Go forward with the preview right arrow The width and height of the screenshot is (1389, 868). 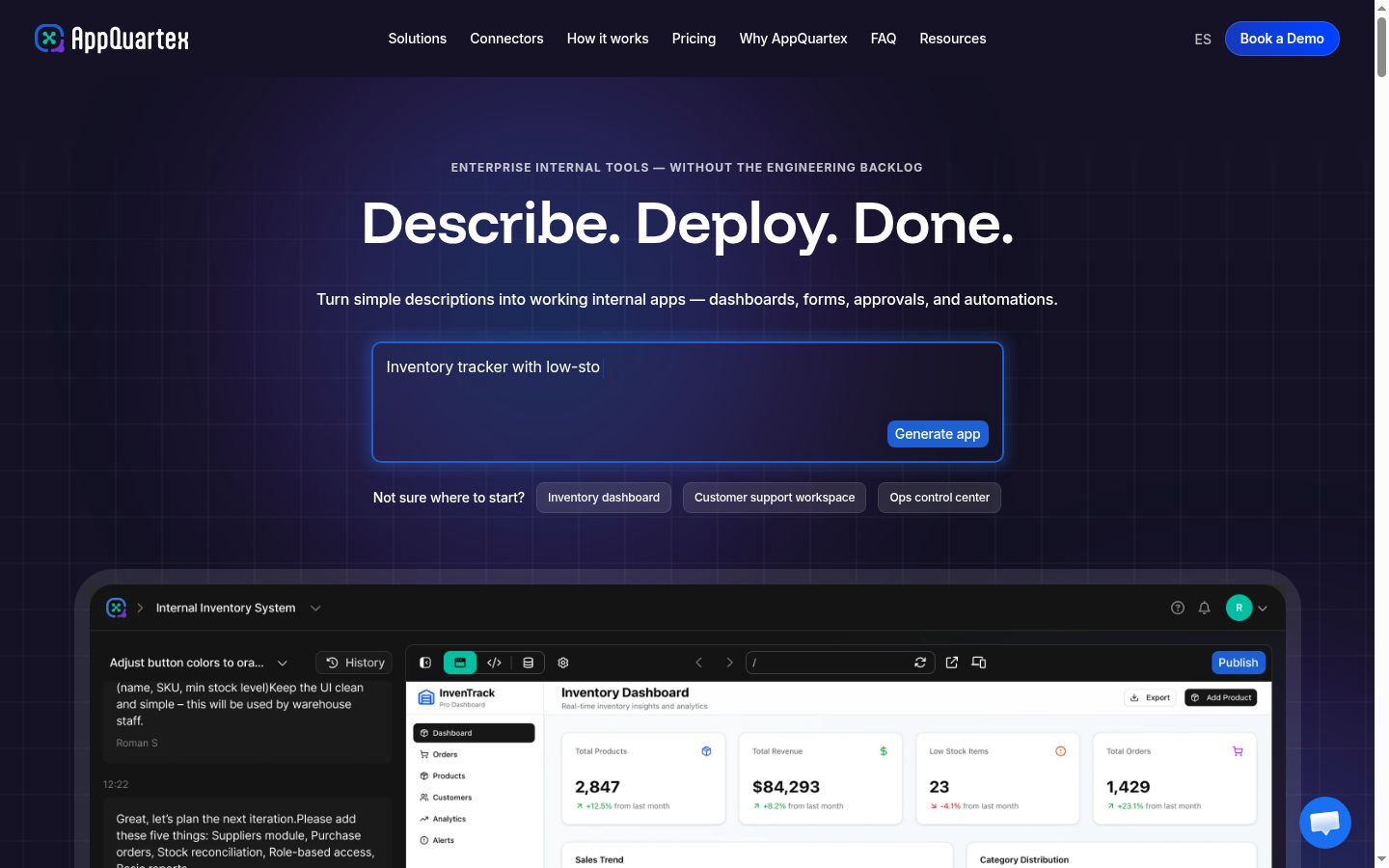click(729, 663)
